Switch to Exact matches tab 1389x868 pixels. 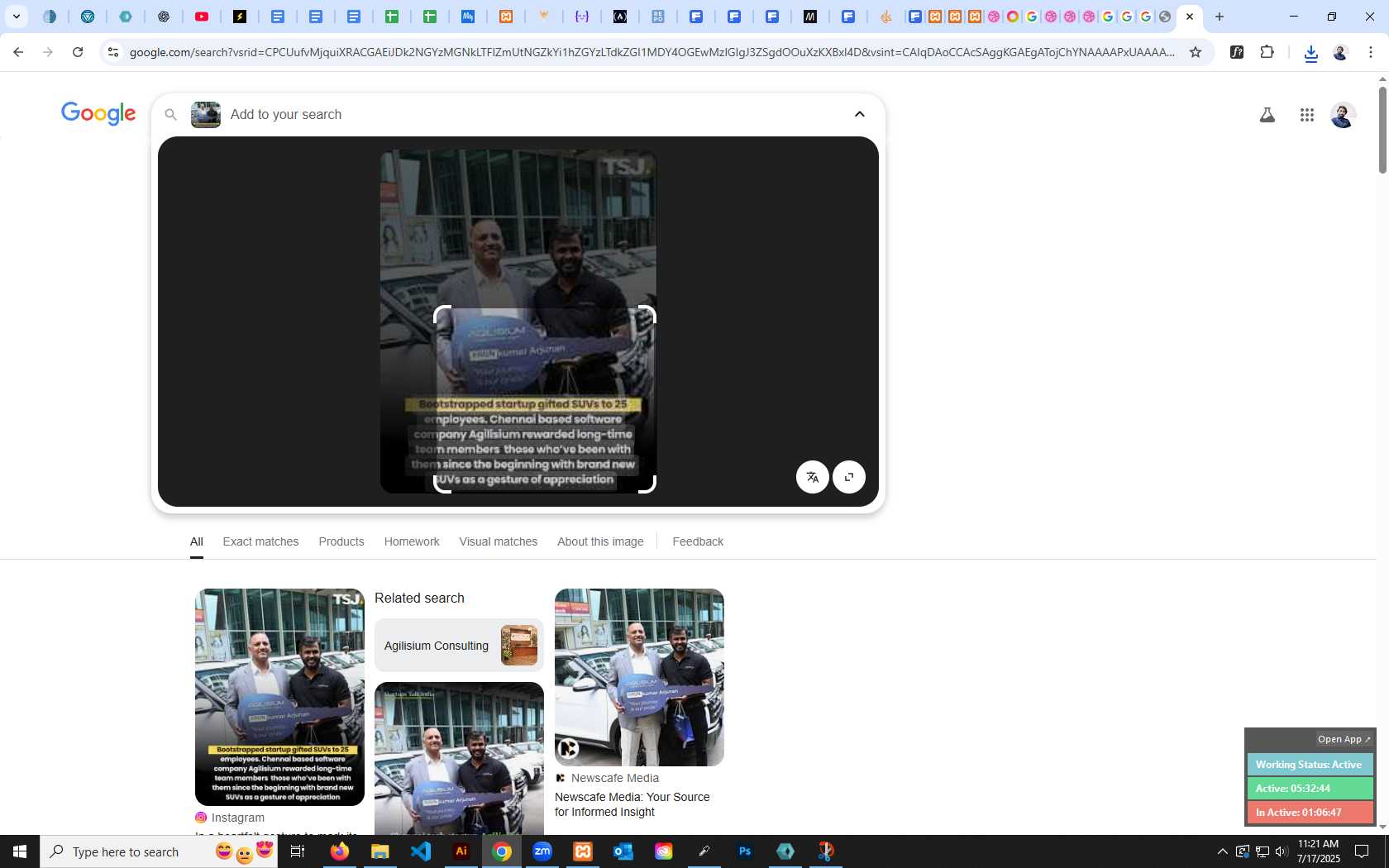click(x=260, y=541)
